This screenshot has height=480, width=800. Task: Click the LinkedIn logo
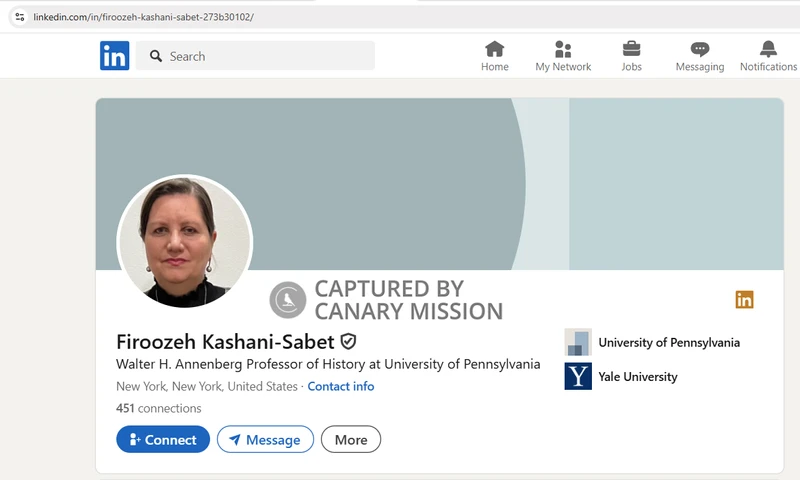pos(115,56)
